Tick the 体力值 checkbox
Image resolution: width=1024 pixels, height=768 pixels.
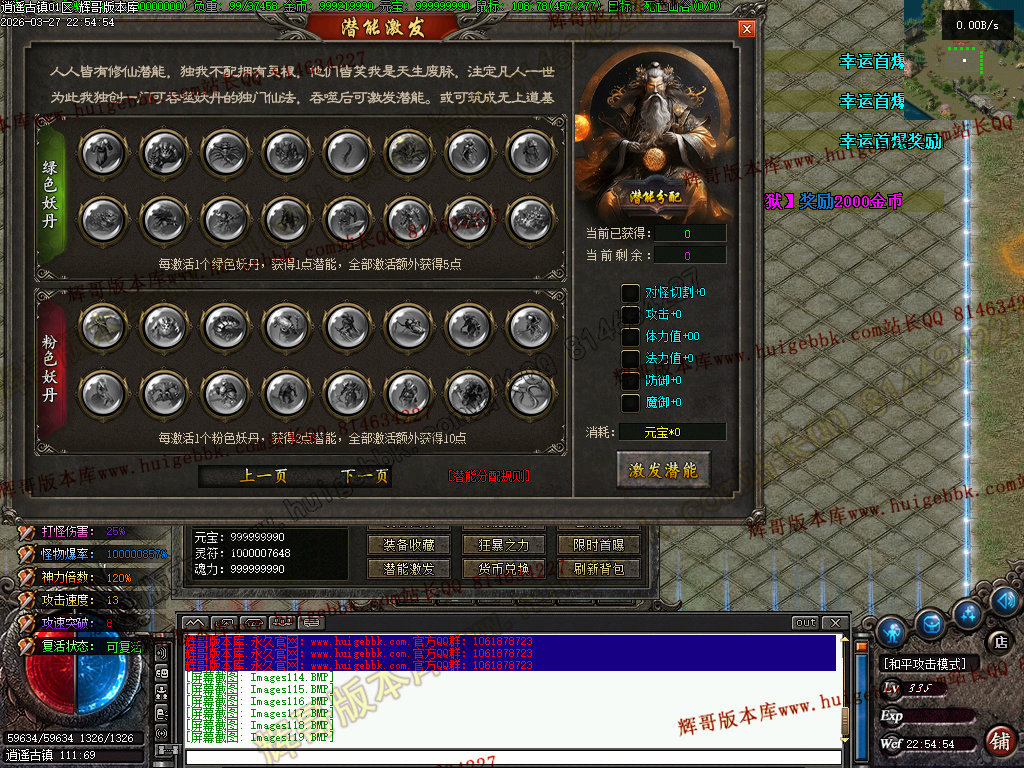click(630, 337)
